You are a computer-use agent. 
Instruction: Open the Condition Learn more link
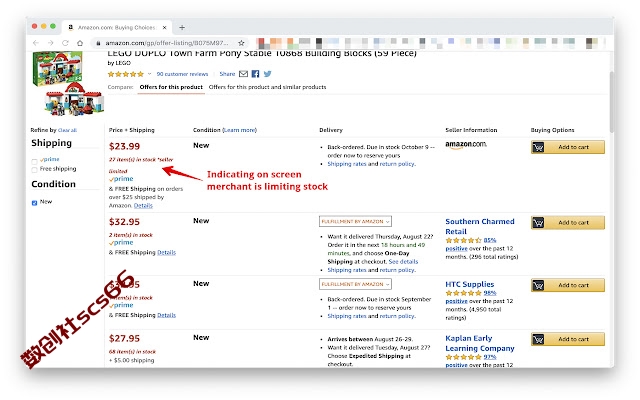tap(240, 130)
